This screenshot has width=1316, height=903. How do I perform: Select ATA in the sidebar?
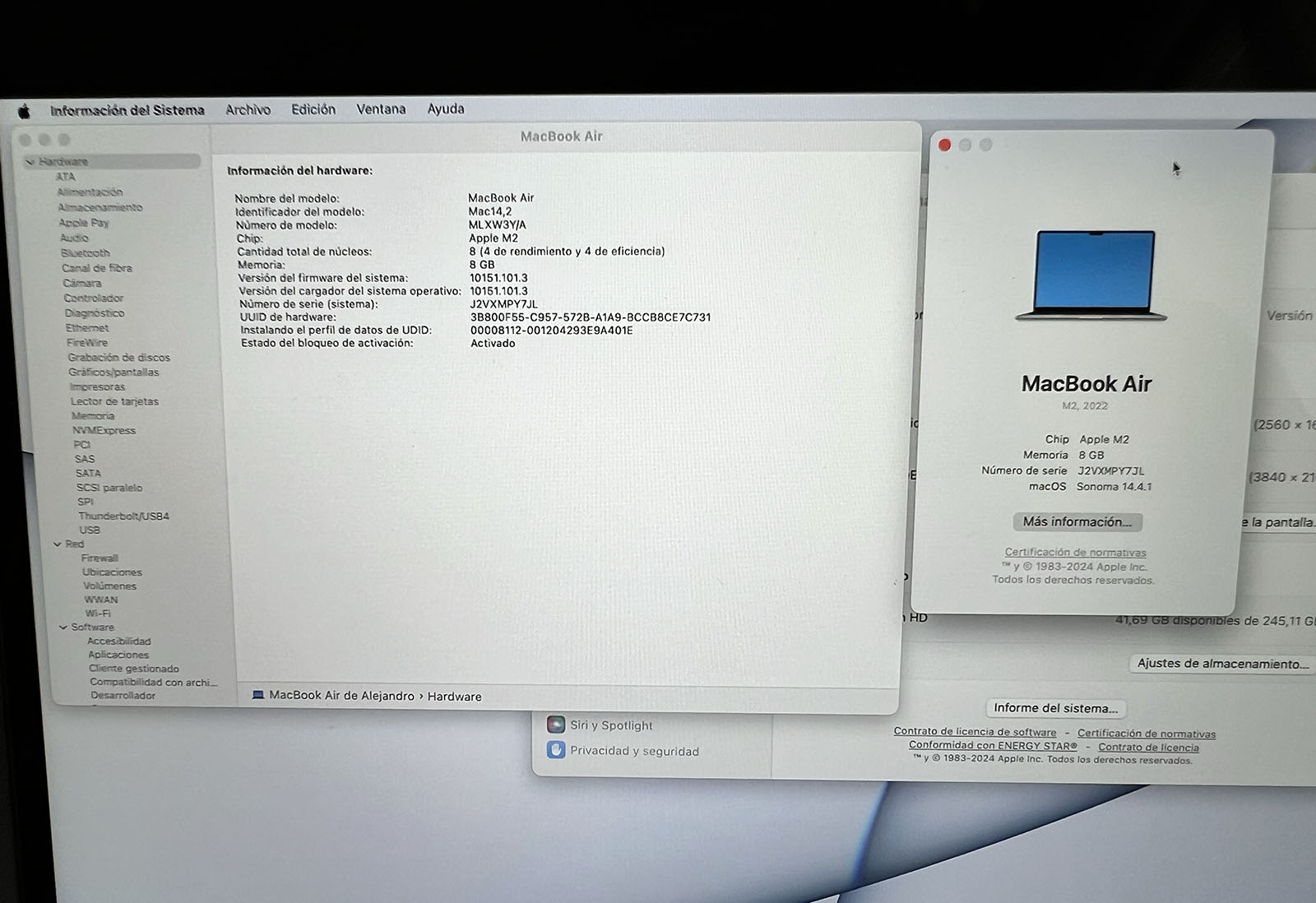[x=65, y=177]
